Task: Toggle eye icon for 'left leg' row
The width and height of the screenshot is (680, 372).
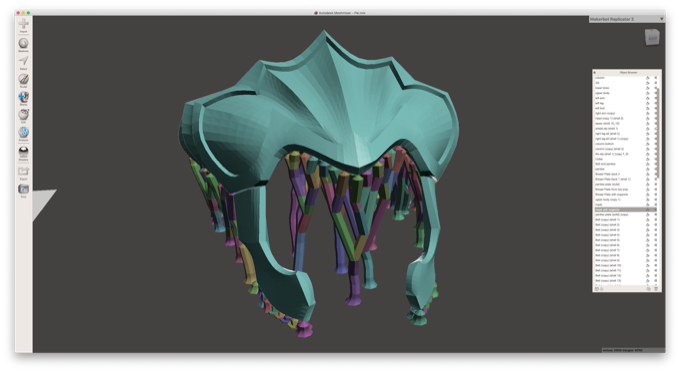Action: [x=656, y=103]
